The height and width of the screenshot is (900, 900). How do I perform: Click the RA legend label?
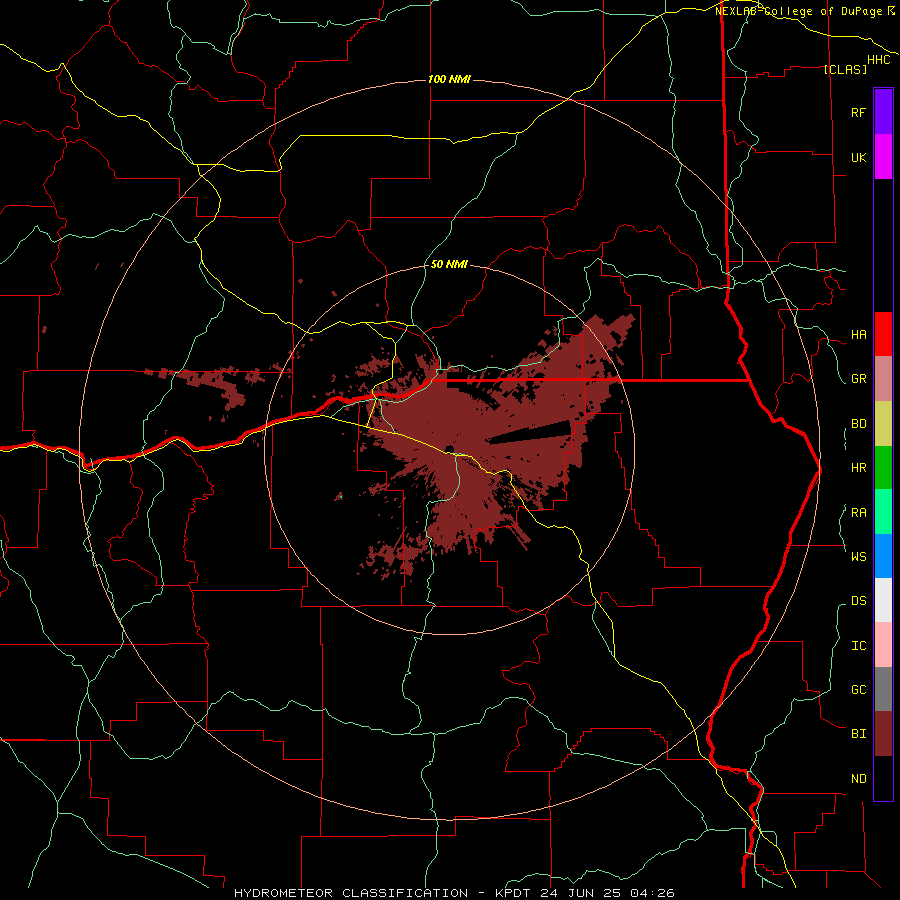(x=858, y=513)
